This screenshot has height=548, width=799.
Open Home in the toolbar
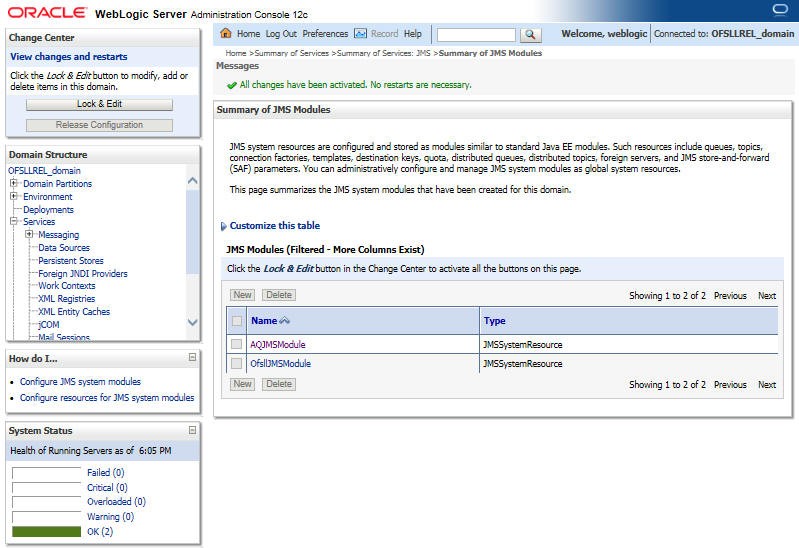(248, 34)
